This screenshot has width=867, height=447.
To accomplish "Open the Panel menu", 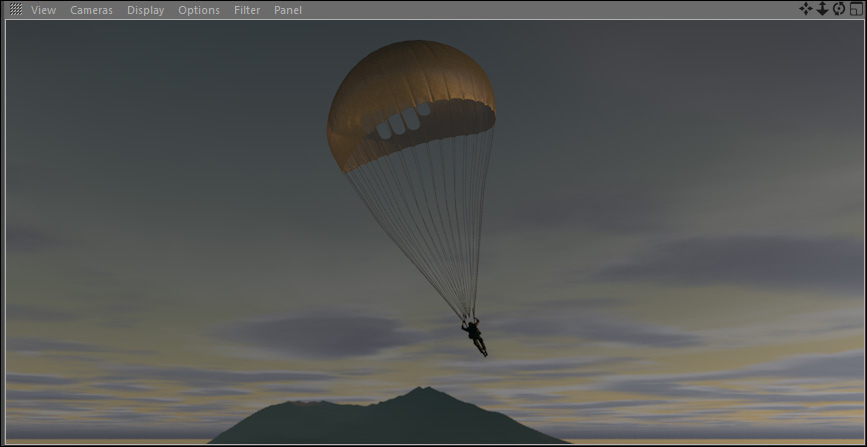I will [x=288, y=10].
